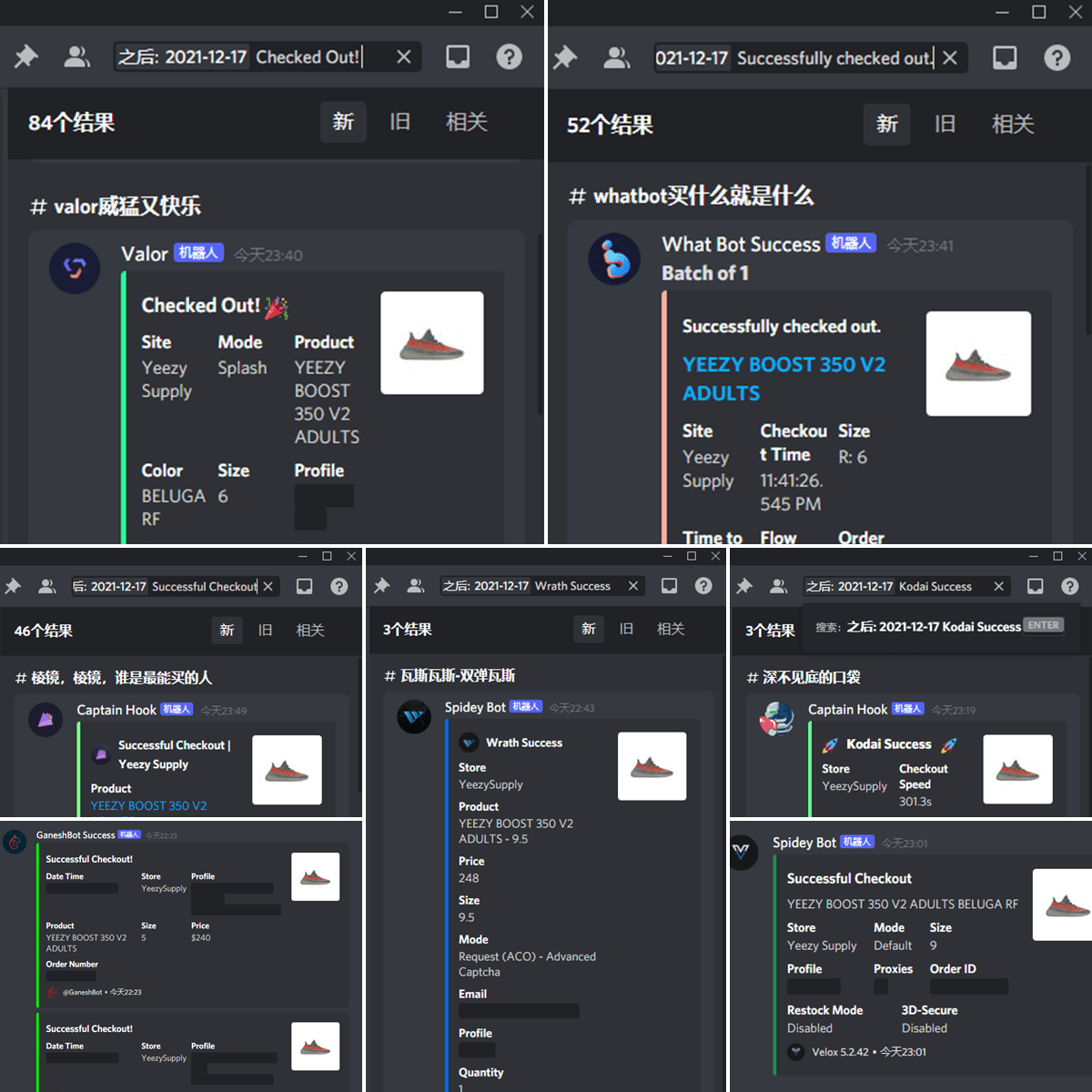1092x1092 pixels.
Task: Minimize the Successfully checked out window
Action: 1002,12
